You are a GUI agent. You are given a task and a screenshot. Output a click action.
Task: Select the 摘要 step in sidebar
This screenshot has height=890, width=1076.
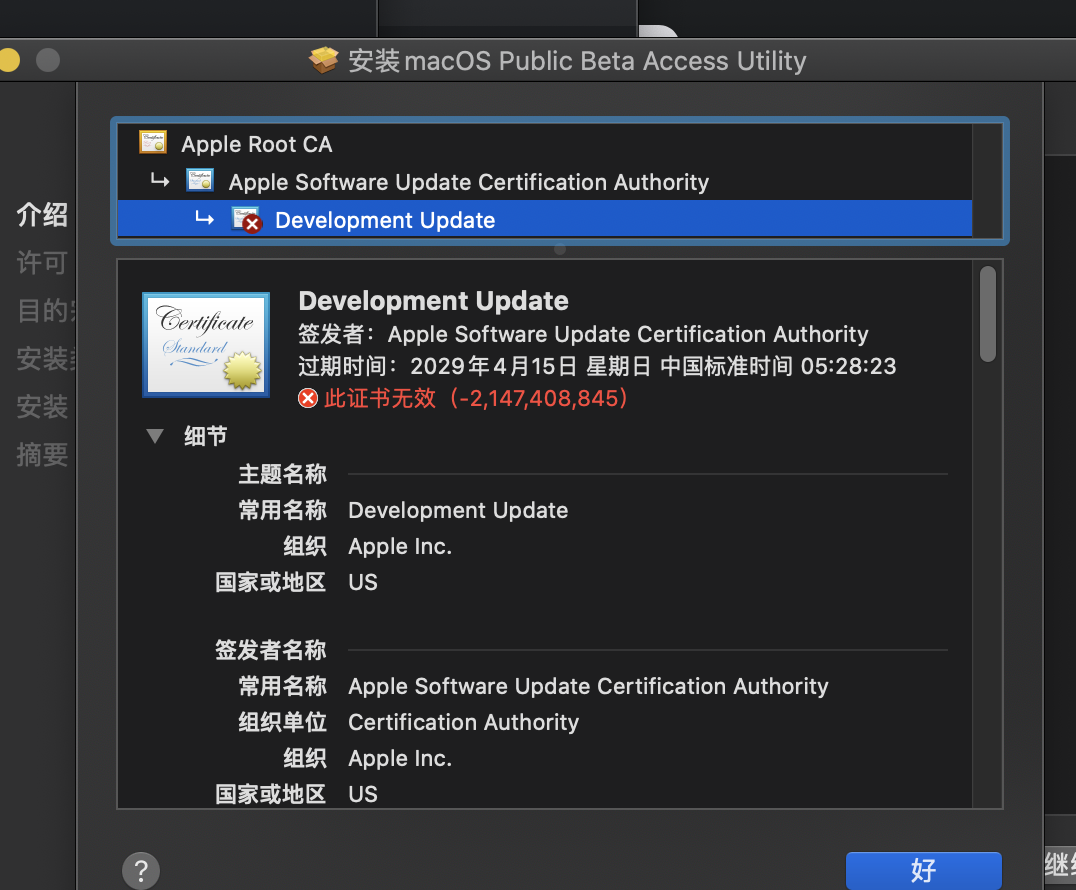click(42, 454)
